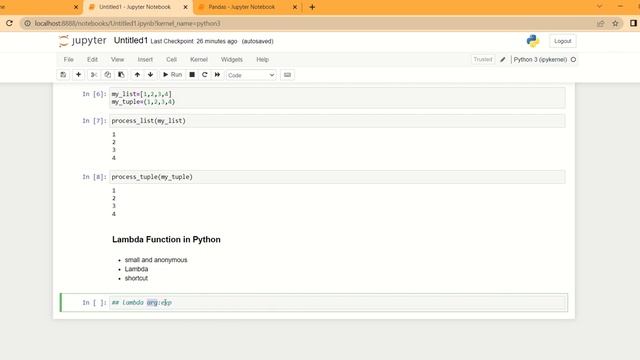Click the process_list(my_list) code cell

pyautogui.click(x=337, y=121)
